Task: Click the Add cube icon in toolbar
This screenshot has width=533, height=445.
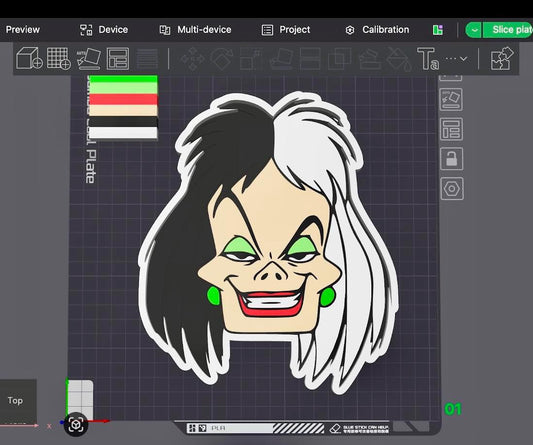Action: [x=29, y=58]
